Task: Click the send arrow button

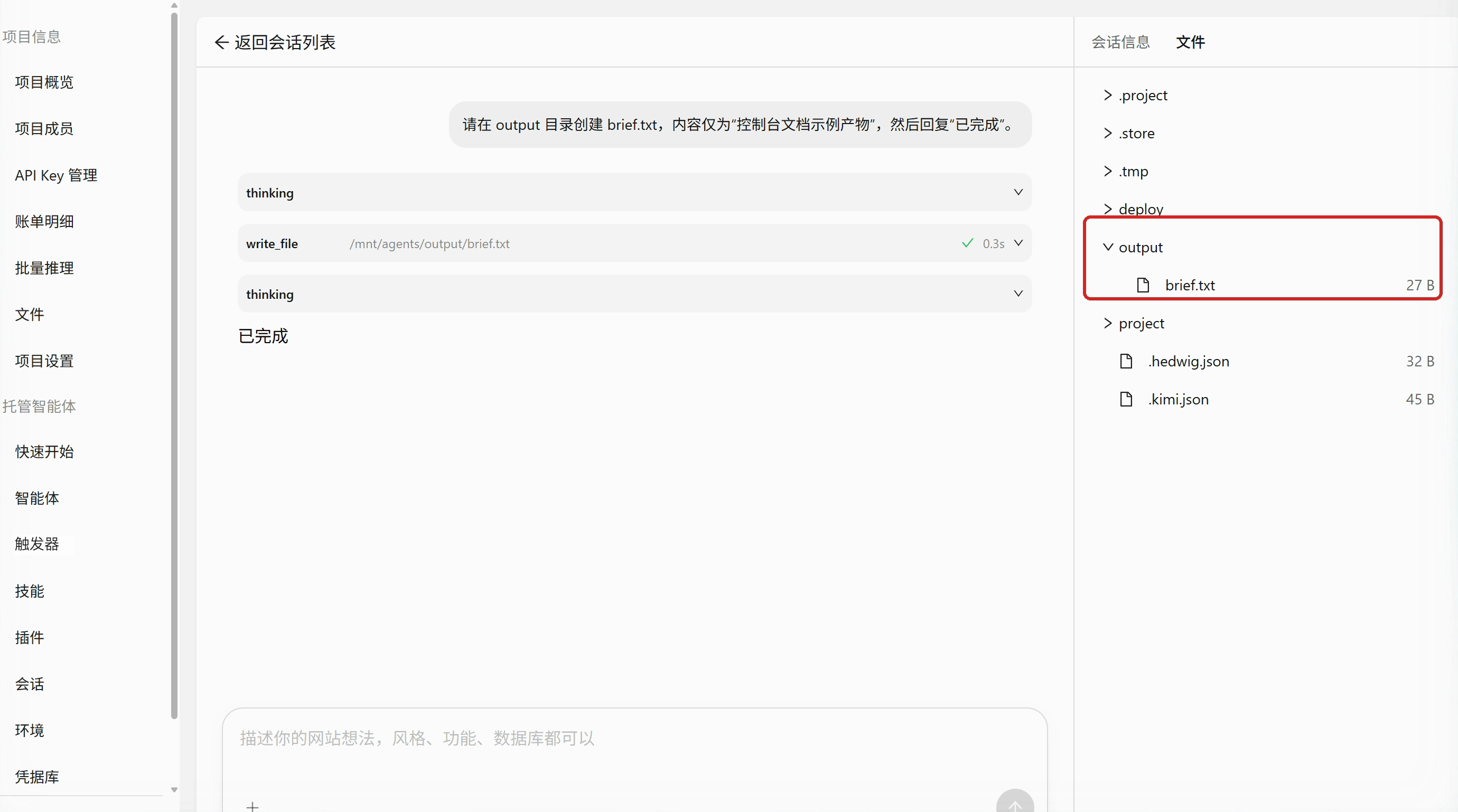Action: tap(1015, 802)
